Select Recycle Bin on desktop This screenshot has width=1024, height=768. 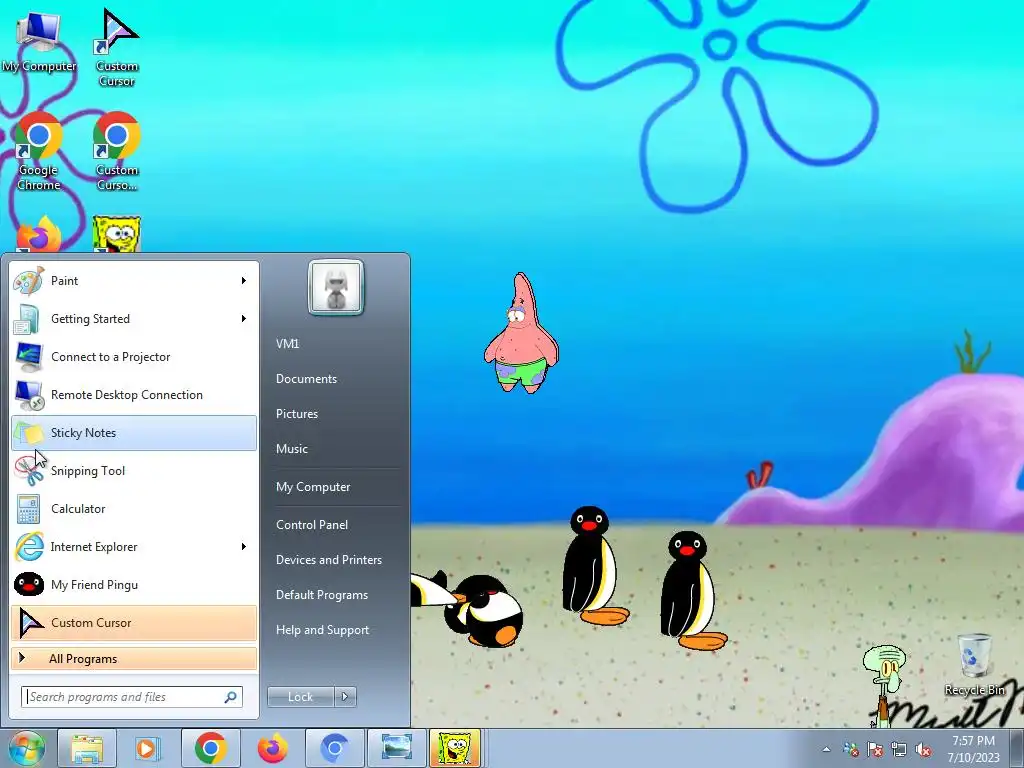point(974,664)
